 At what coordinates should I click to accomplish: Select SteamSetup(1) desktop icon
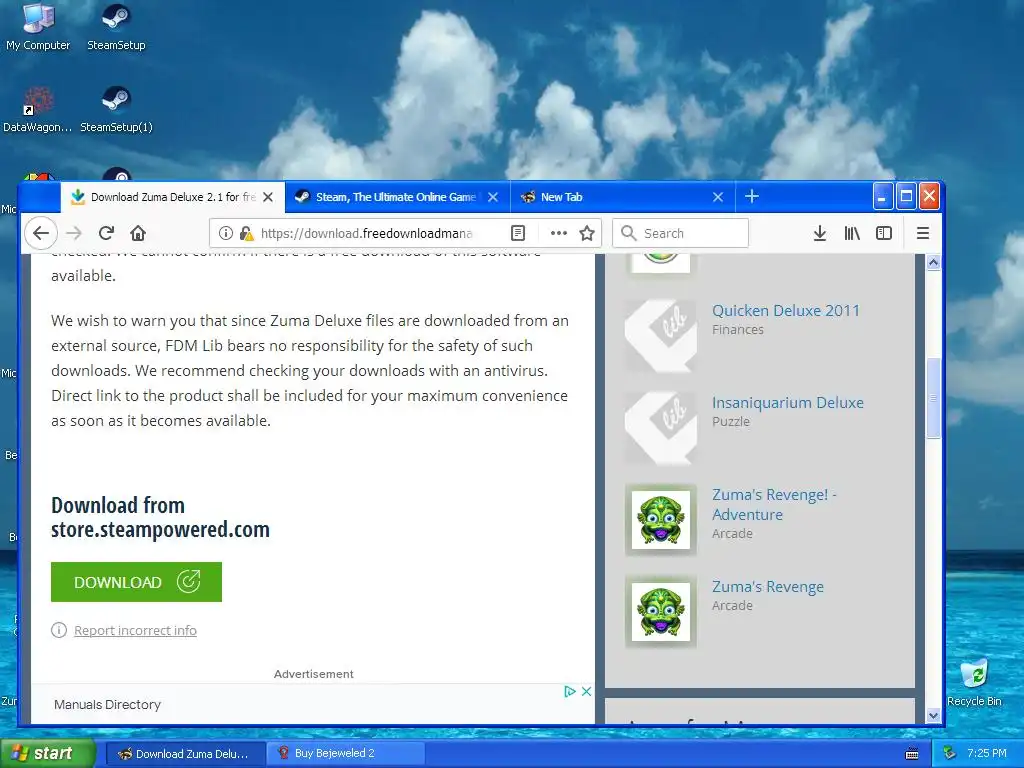(x=116, y=110)
